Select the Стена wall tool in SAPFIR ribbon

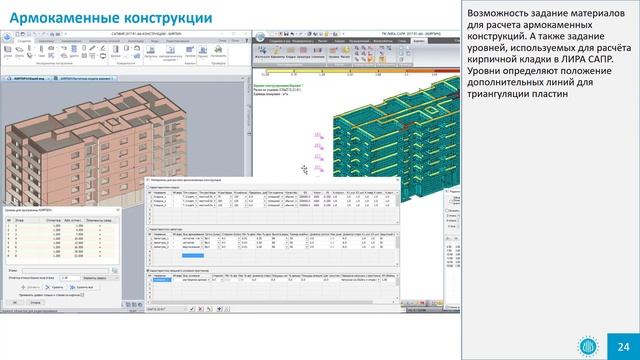(x=8, y=51)
